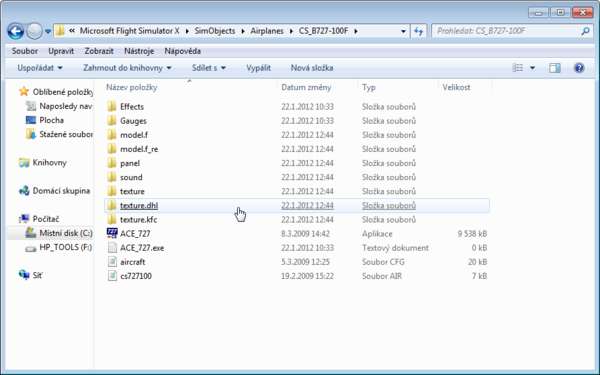Click SimObjects breadcrumb in address bar
The height and width of the screenshot is (375, 600).
(215, 31)
